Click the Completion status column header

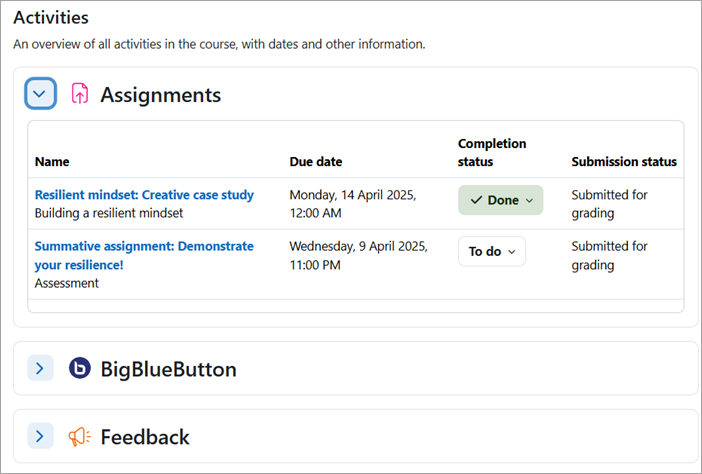click(x=492, y=152)
